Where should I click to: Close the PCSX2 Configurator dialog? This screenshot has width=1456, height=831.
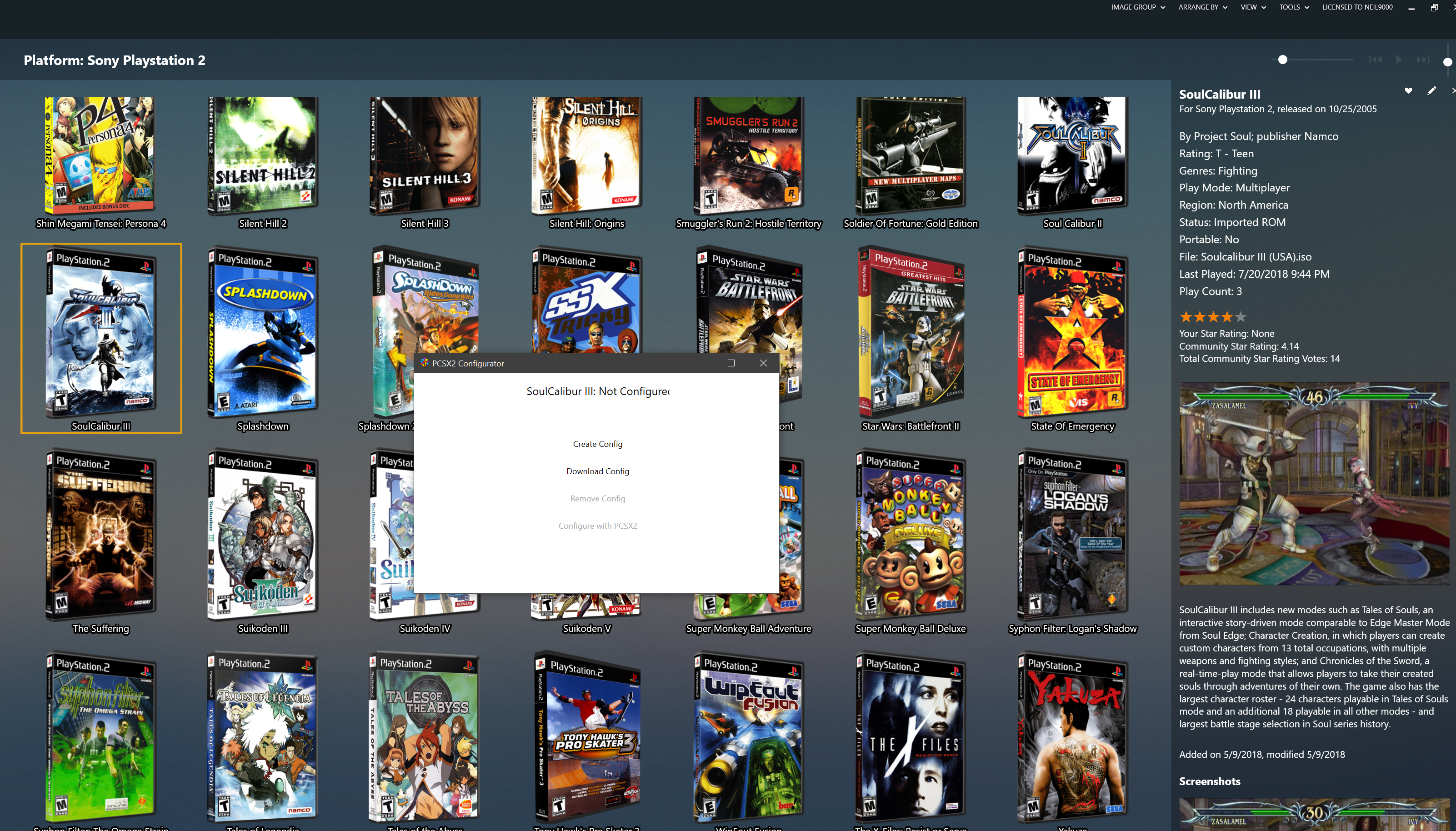(x=763, y=363)
